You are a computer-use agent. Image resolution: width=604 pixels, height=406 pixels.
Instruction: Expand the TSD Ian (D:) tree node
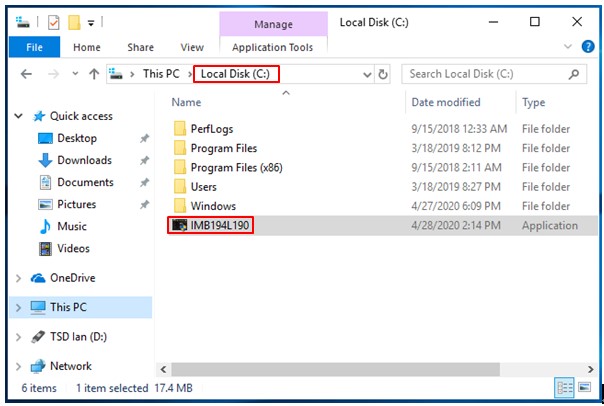[x=18, y=337]
